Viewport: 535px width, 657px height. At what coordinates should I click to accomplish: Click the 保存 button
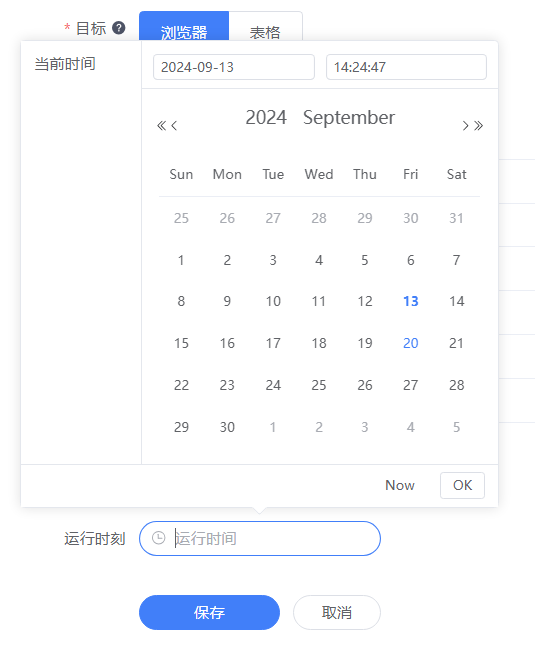pyautogui.click(x=209, y=612)
